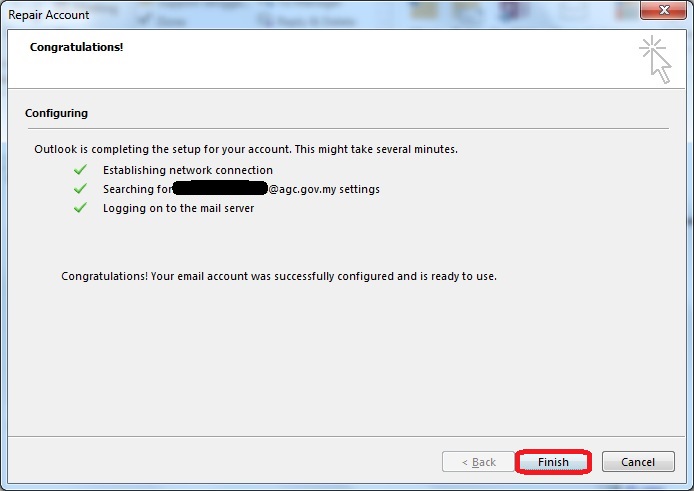Click the 'Outlook is completing the setup' text

(x=245, y=149)
